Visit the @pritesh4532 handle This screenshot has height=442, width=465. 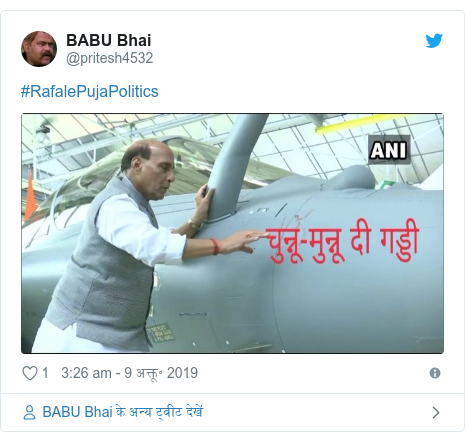(110, 58)
